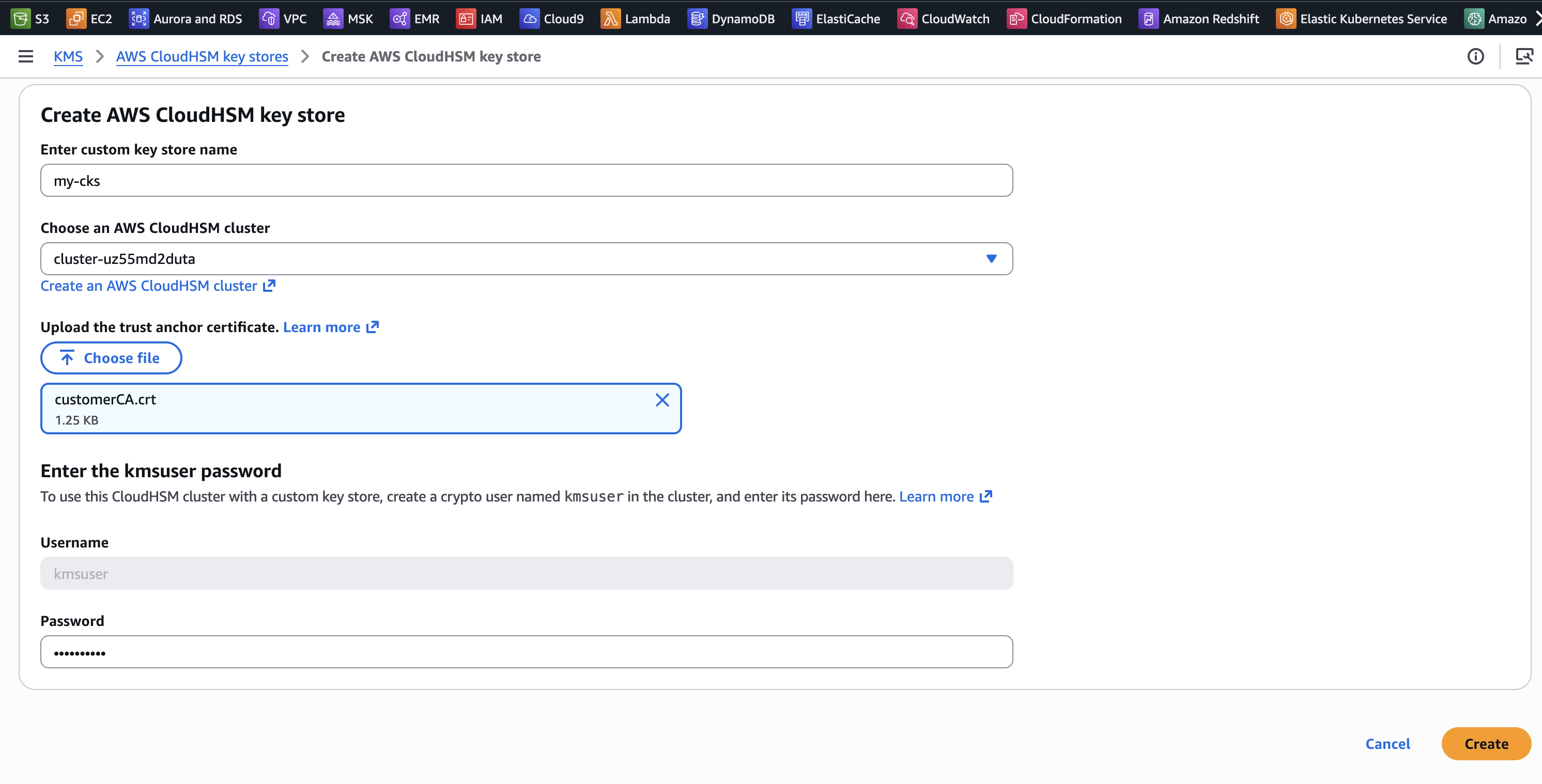Open the info panel icon

pyautogui.click(x=1475, y=56)
